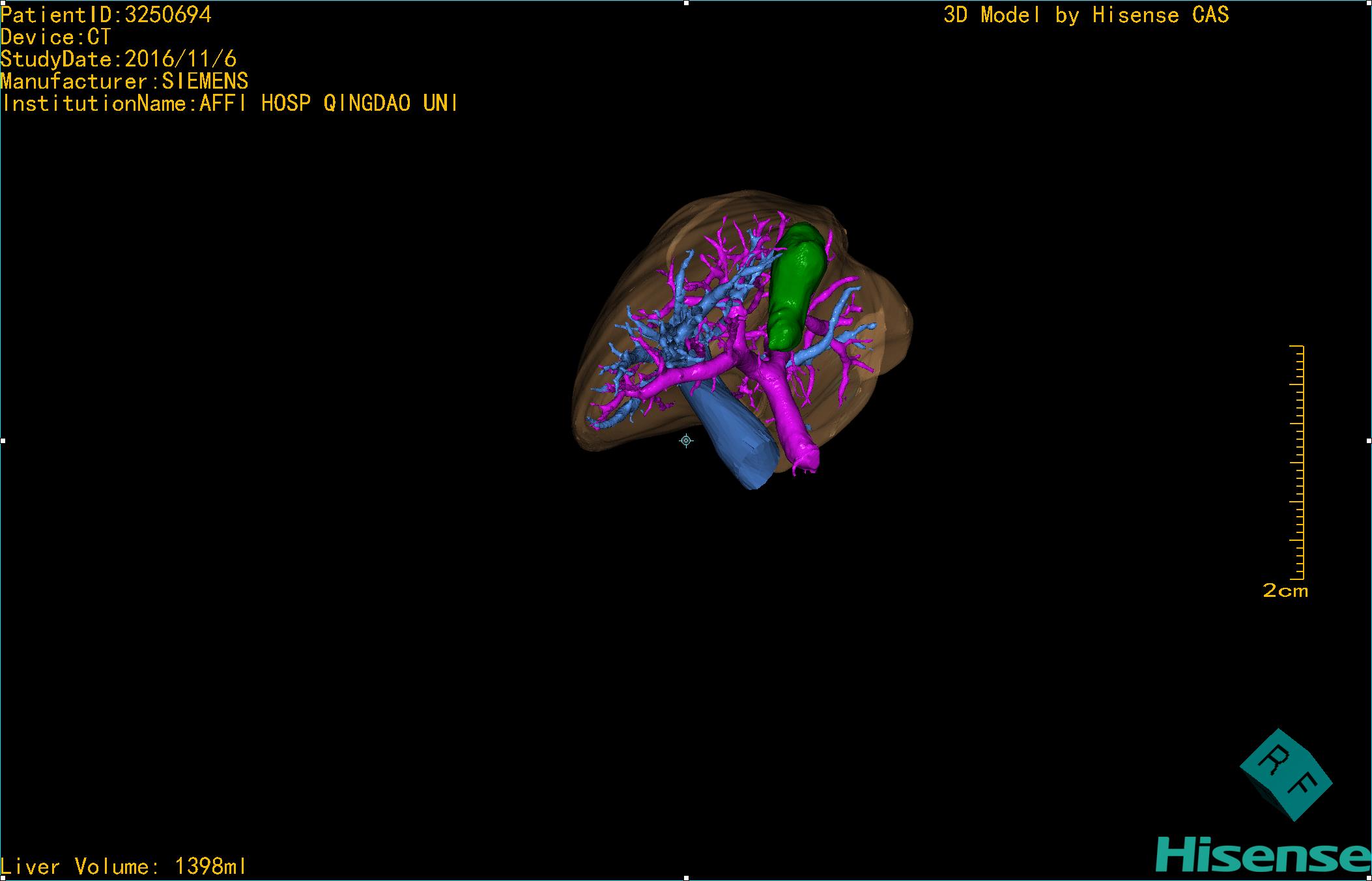
Task: Click the bottom-center viewport border handle
Action: [x=686, y=878]
